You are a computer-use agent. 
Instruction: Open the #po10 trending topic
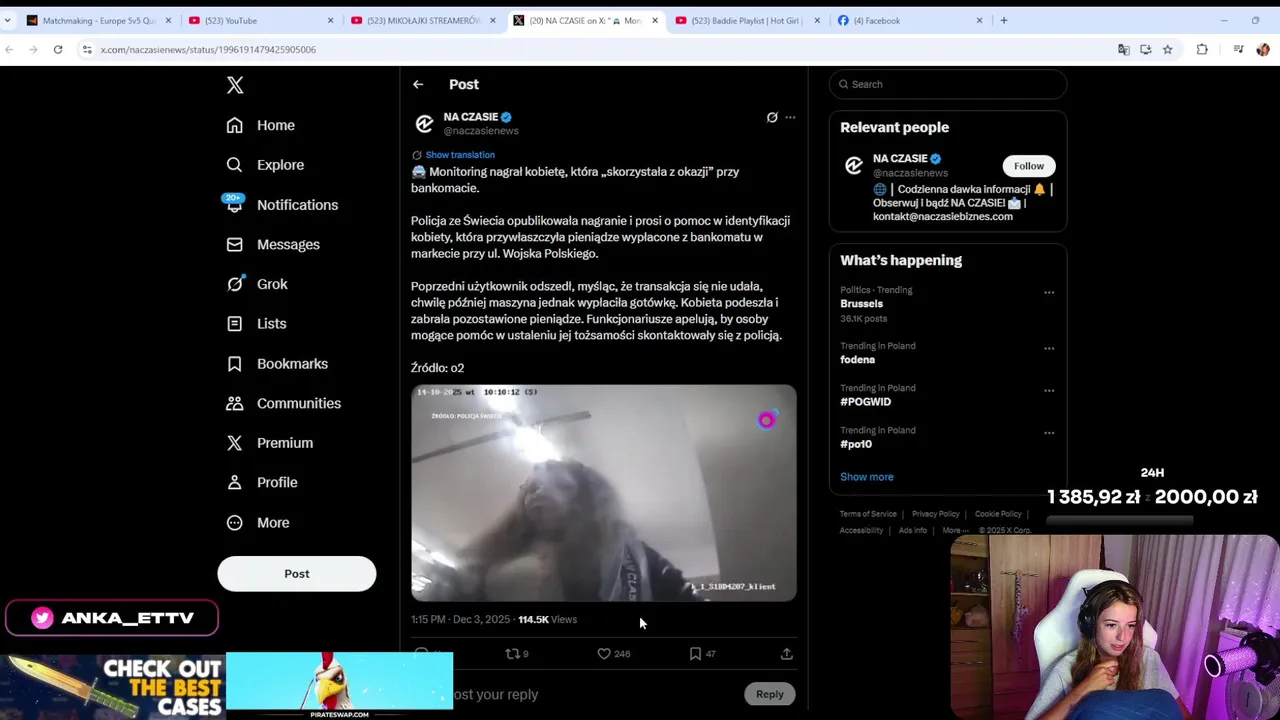tap(856, 444)
